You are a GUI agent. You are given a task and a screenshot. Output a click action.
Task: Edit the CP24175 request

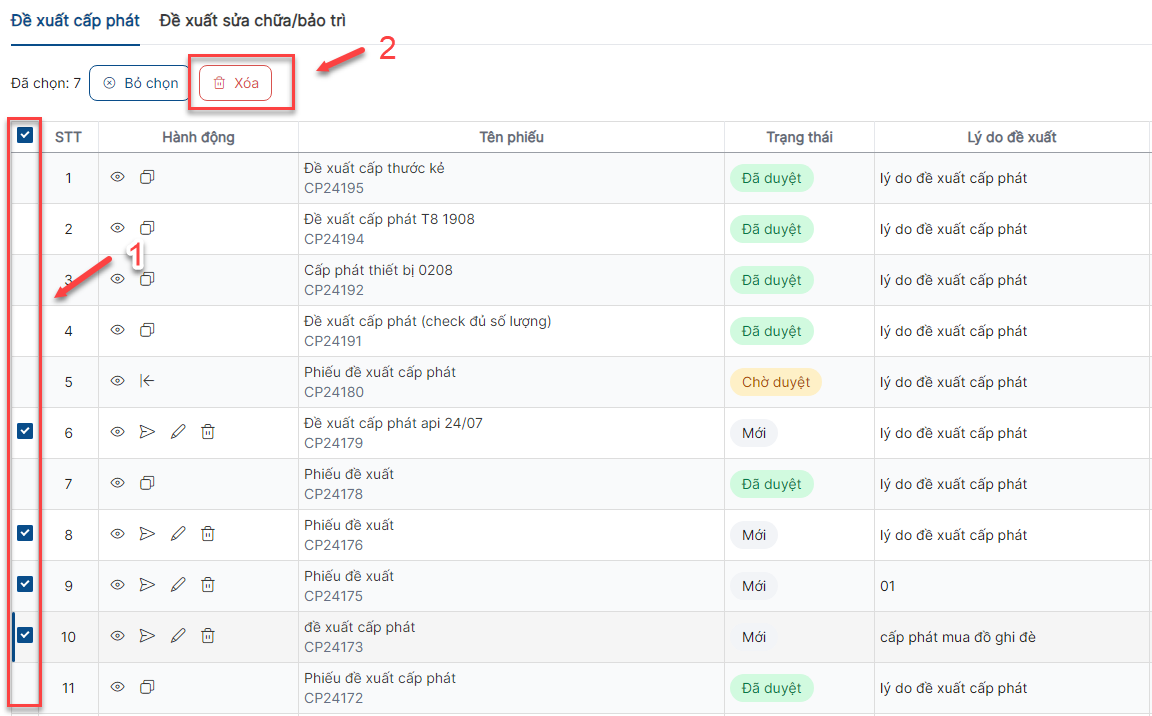click(x=178, y=585)
